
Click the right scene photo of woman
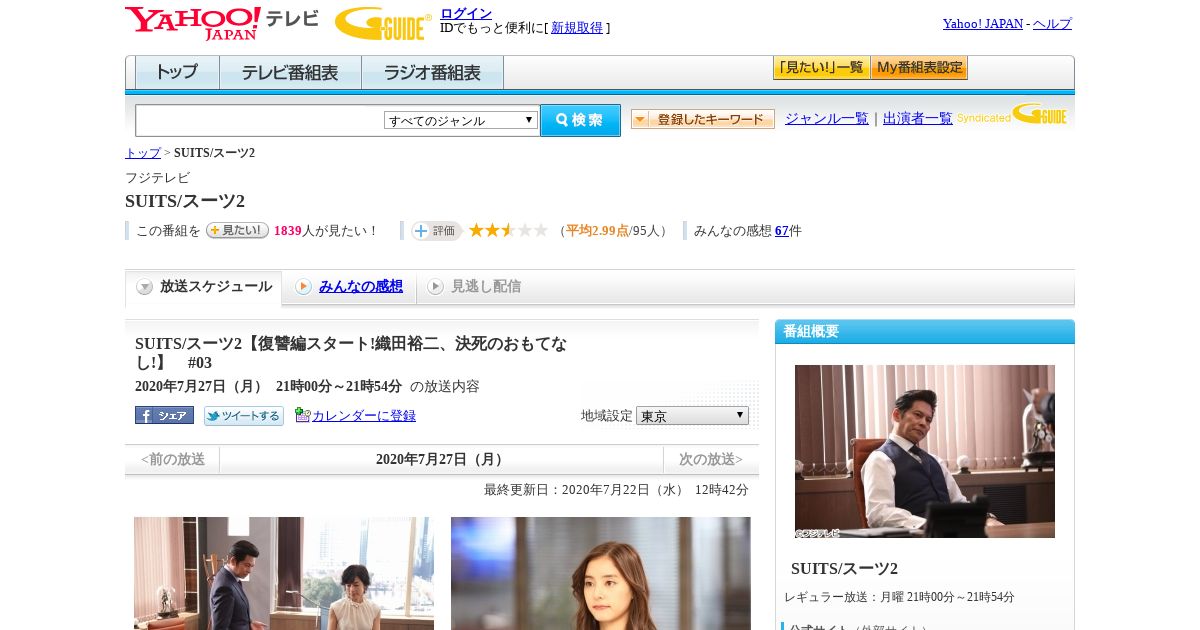point(601,573)
